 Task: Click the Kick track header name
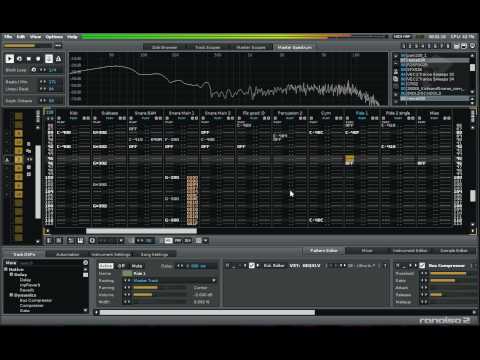click(74, 113)
